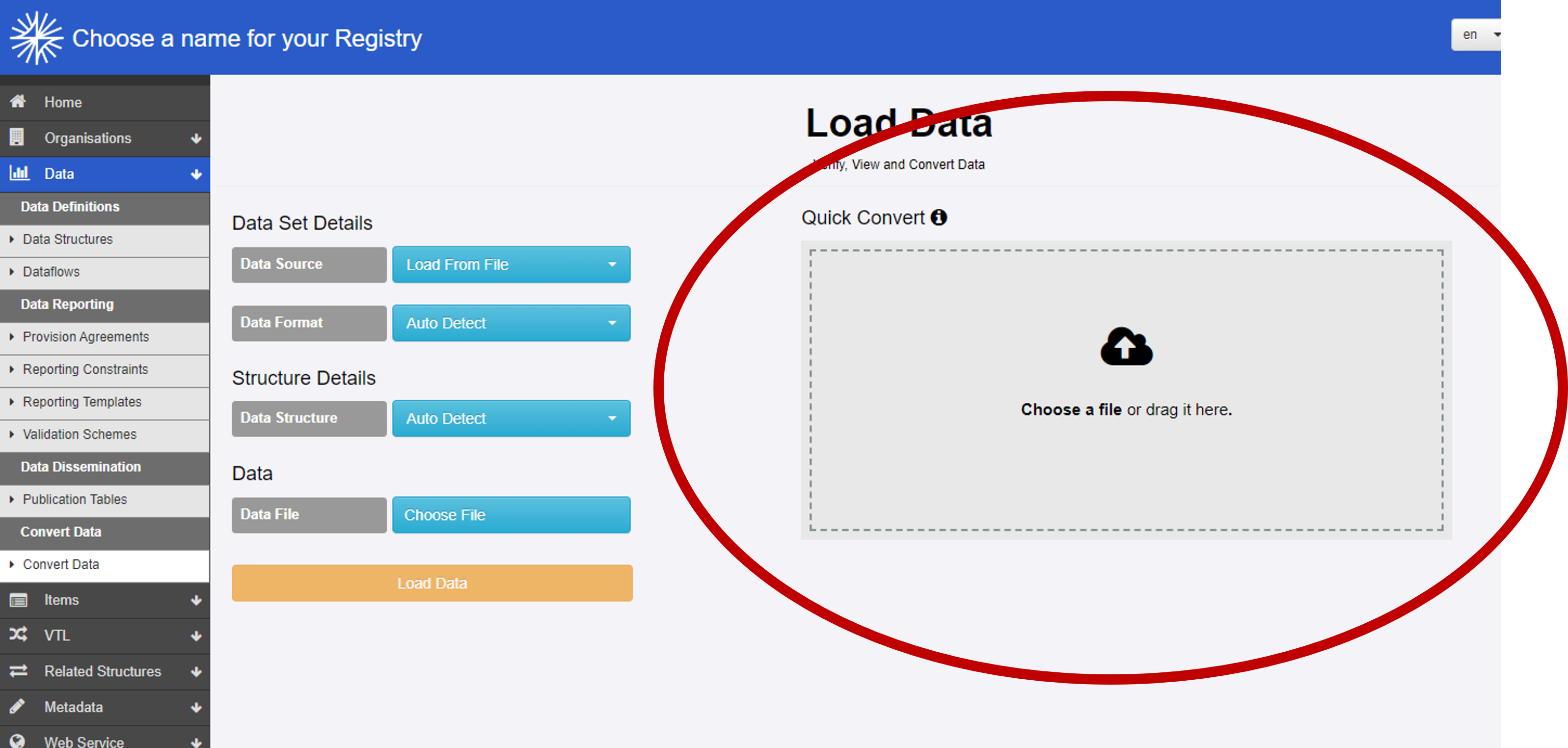Click the Home house icon
The width and height of the screenshot is (1568, 748).
(x=18, y=101)
